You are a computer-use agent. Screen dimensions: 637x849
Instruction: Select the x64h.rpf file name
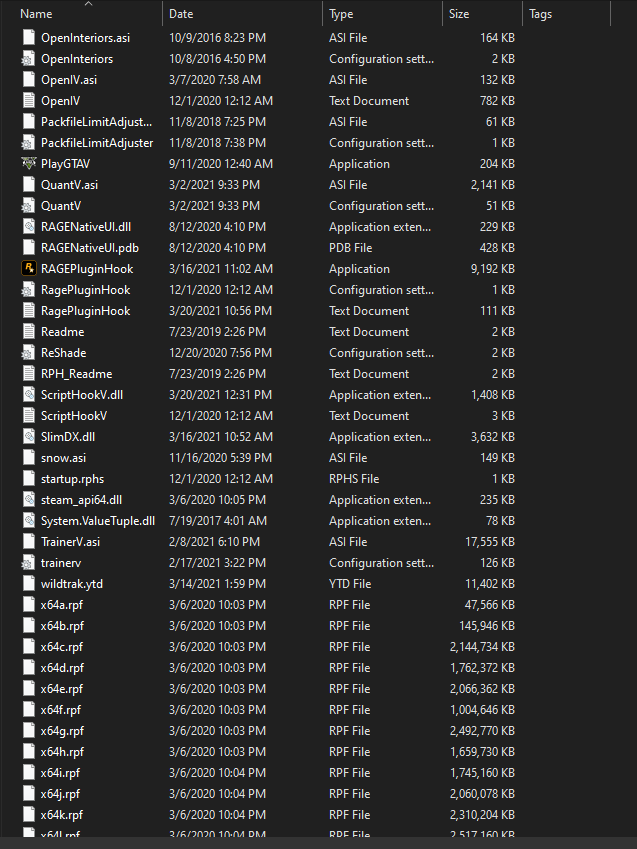[x=62, y=752]
